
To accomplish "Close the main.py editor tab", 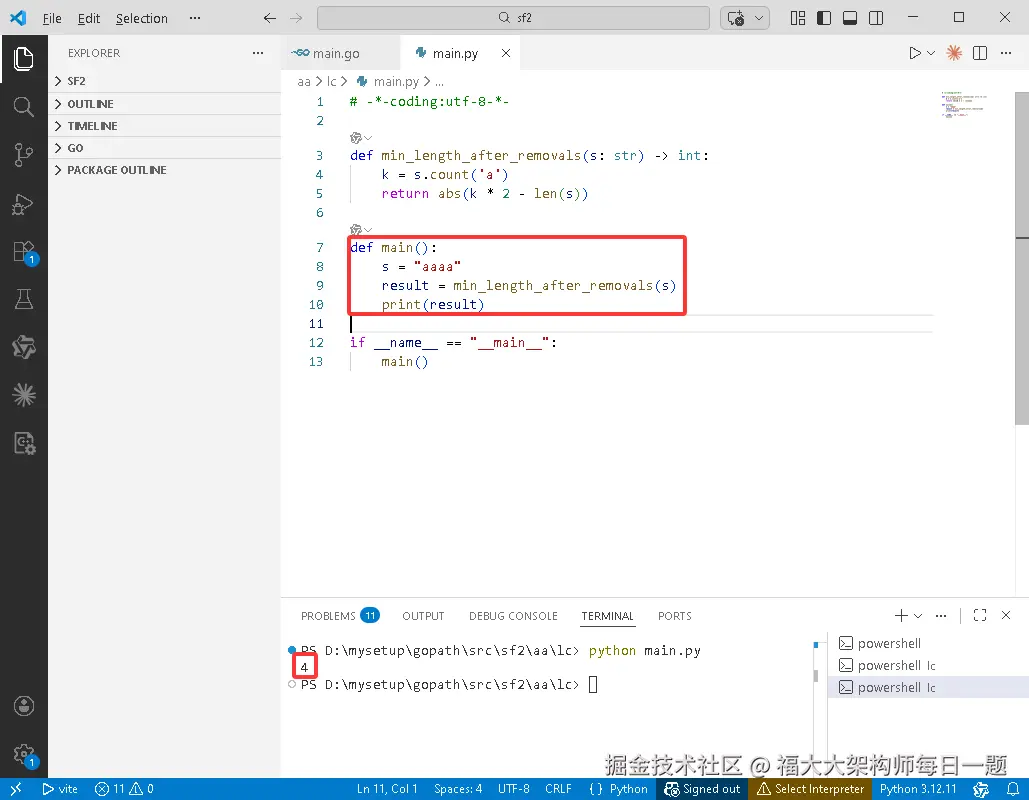I will [506, 53].
